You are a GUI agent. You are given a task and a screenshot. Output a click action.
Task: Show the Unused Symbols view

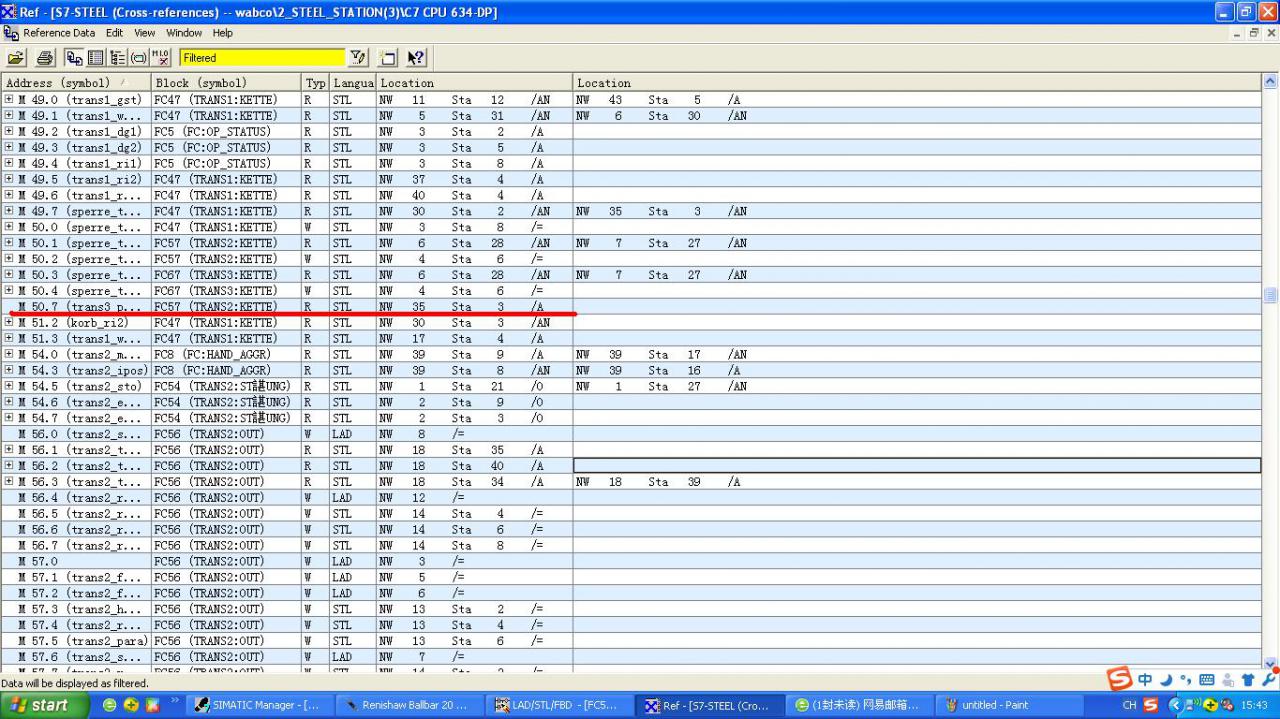pos(140,58)
